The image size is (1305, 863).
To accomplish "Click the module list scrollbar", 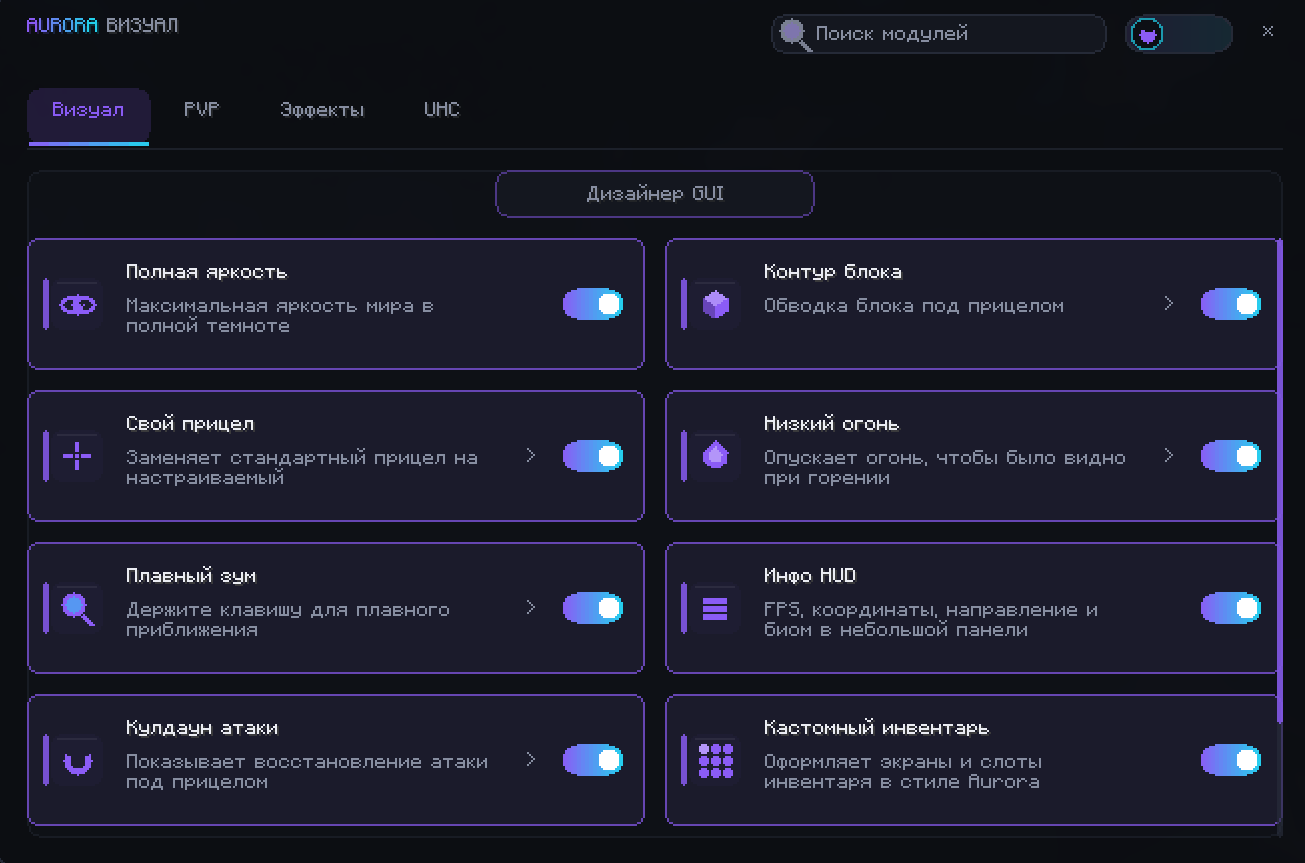I will pyautogui.click(x=1280, y=481).
